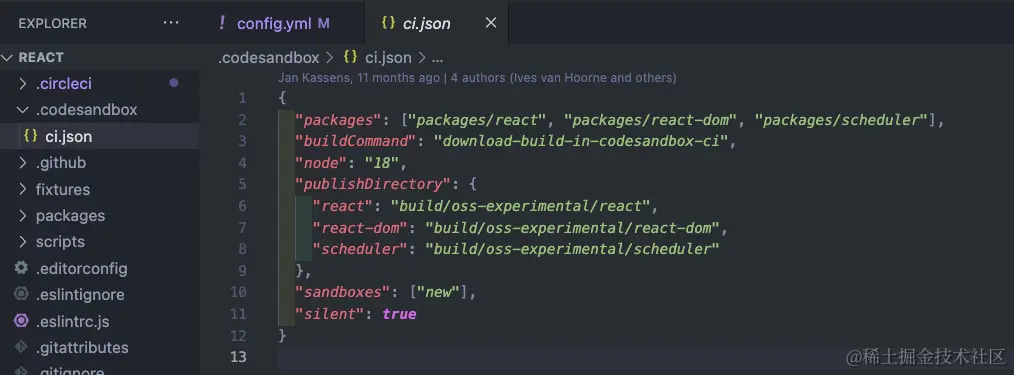
Task: Click the .editorconfig gear icon
Action: pyautogui.click(x=21, y=268)
